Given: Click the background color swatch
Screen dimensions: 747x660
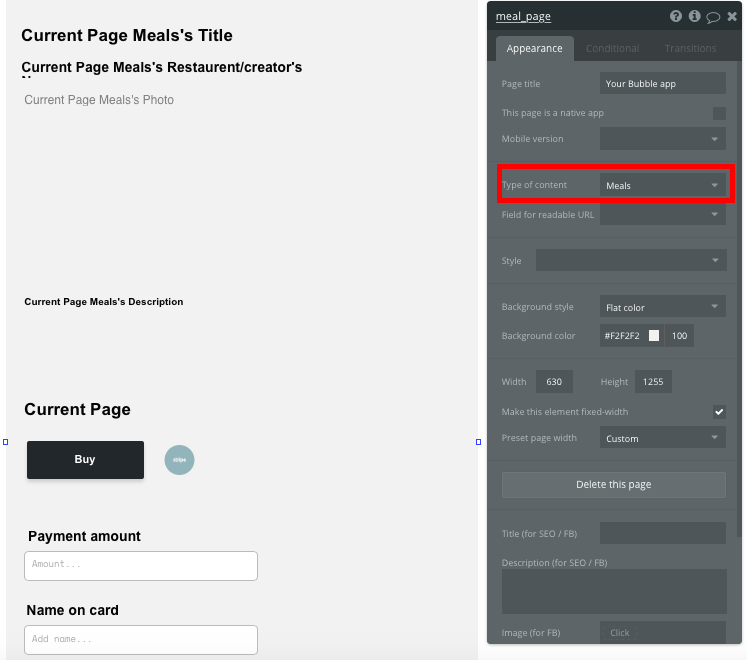Looking at the screenshot, I should (654, 335).
